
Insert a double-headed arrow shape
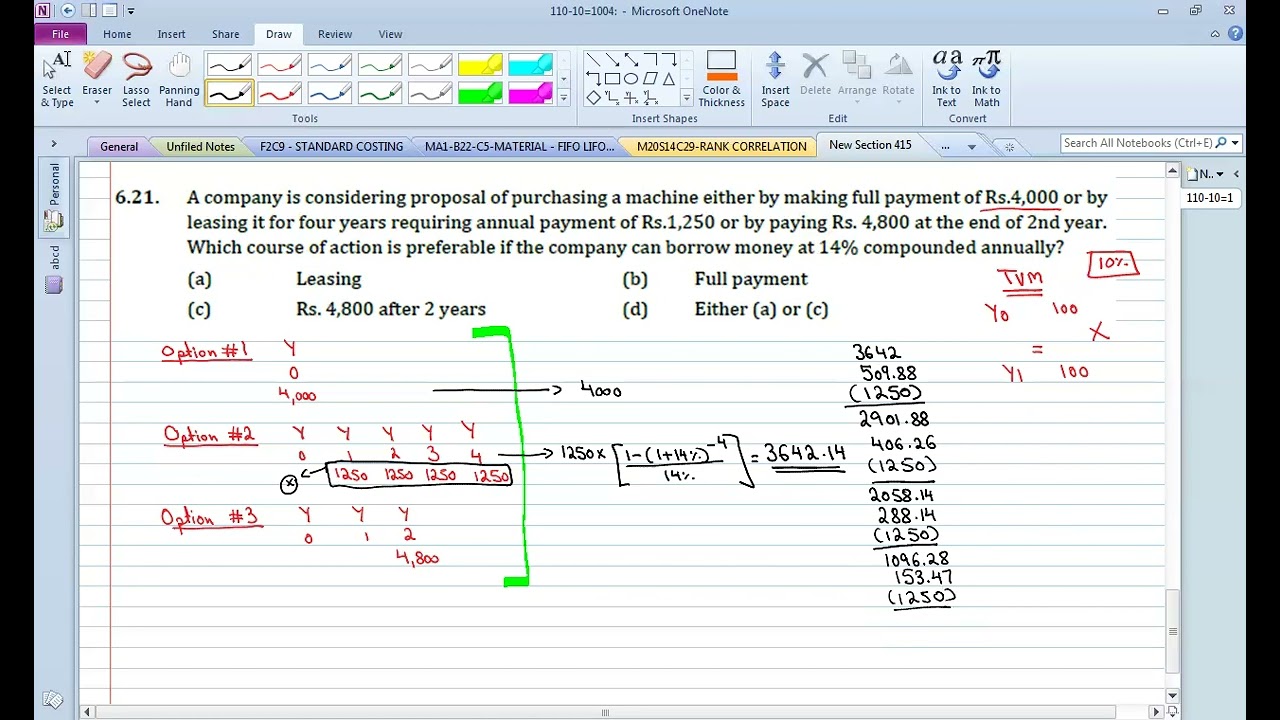631,60
